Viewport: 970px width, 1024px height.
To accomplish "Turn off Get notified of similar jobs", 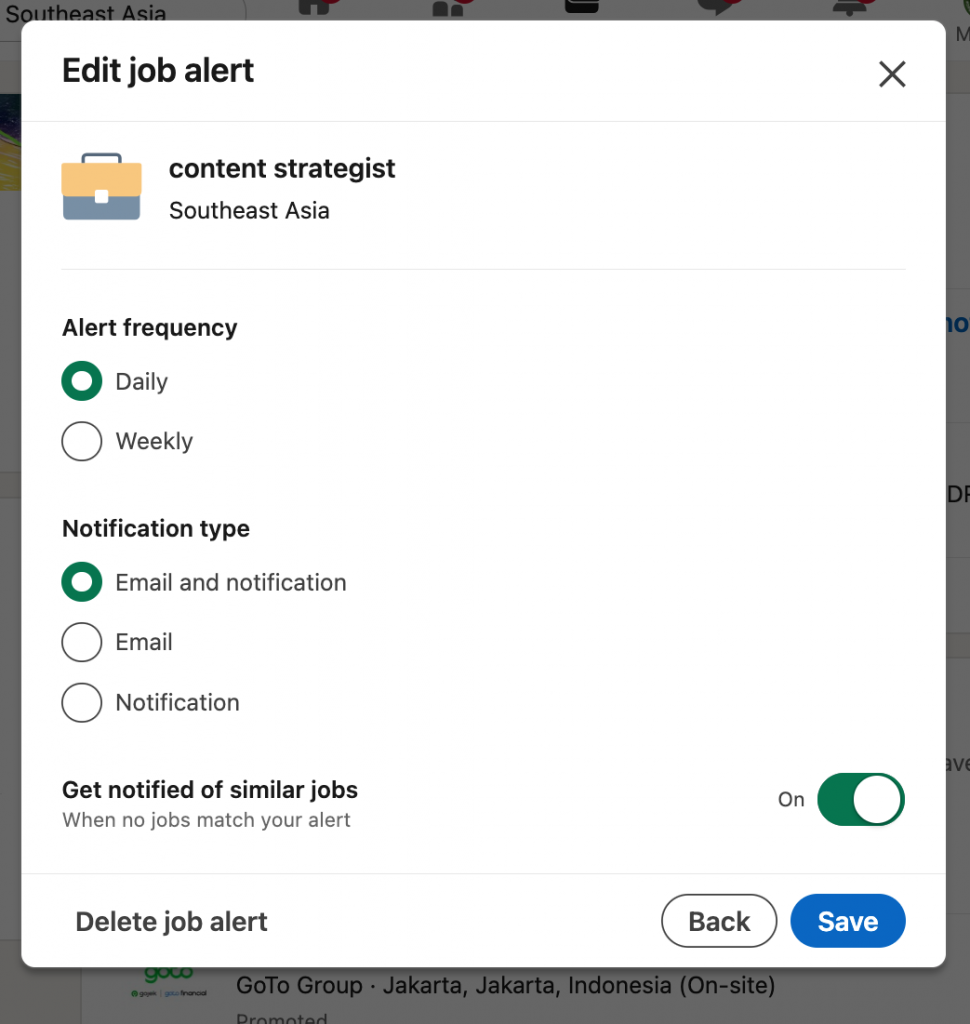I will coord(860,799).
